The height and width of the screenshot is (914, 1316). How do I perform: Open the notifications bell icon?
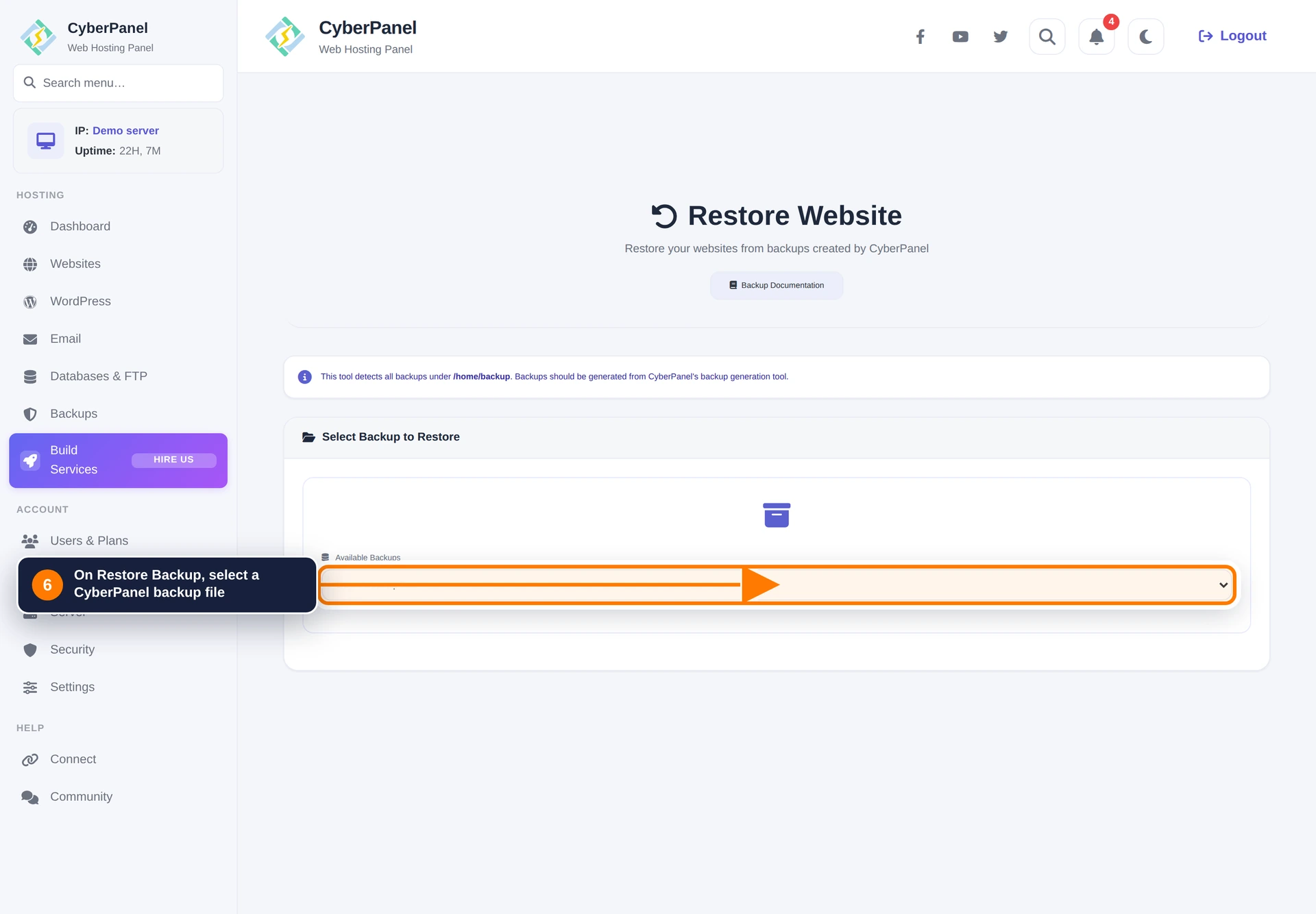click(1096, 36)
